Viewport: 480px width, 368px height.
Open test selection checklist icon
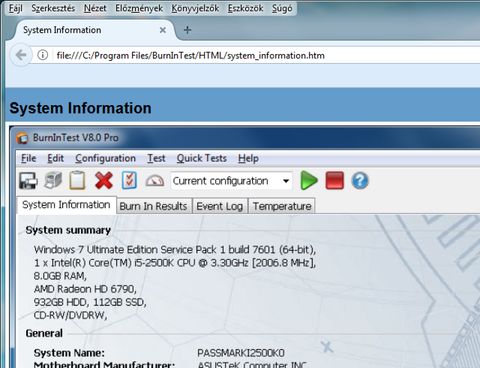click(129, 181)
